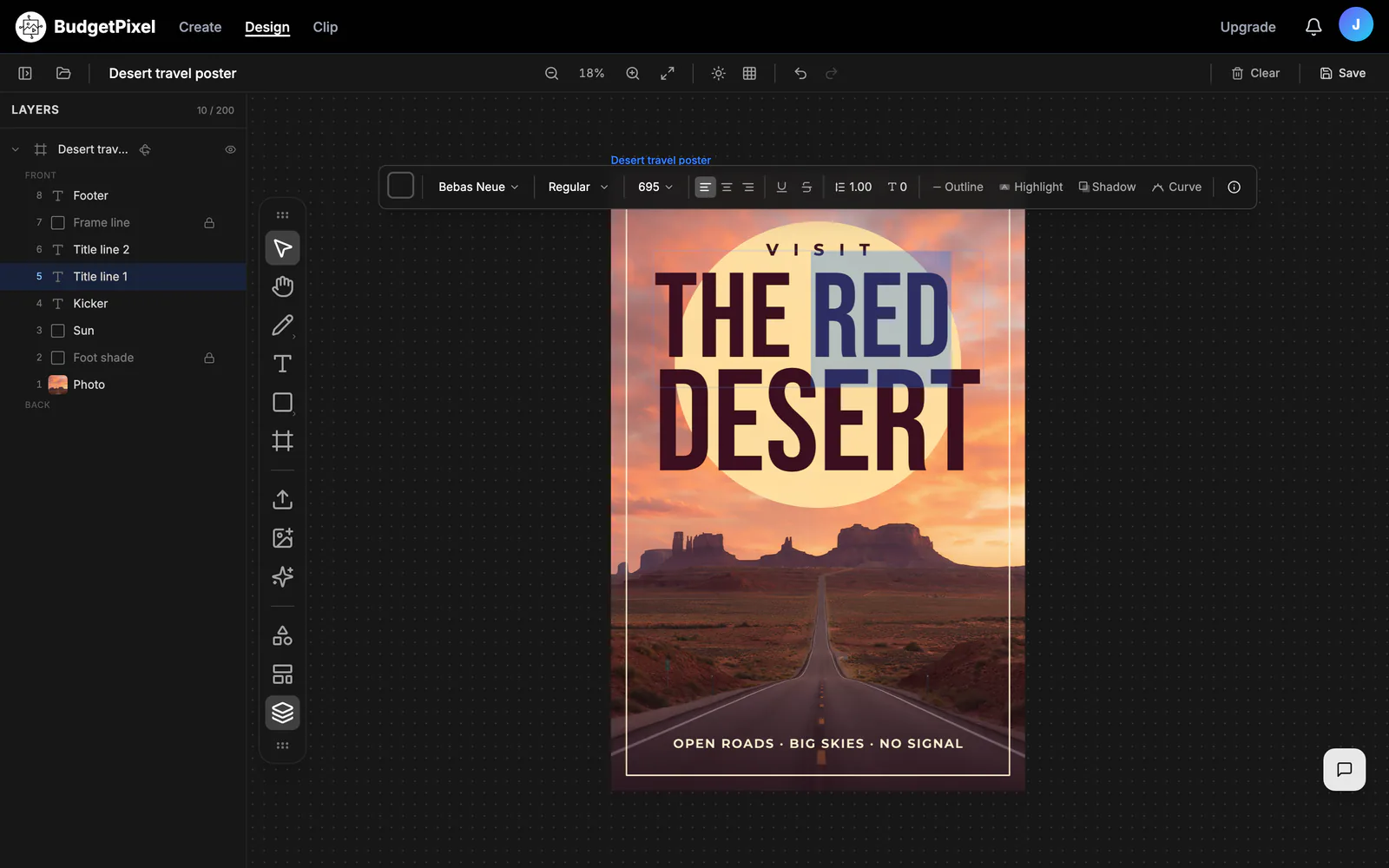
Task: Toggle visibility of Desert trav... frame
Action: pos(230,149)
